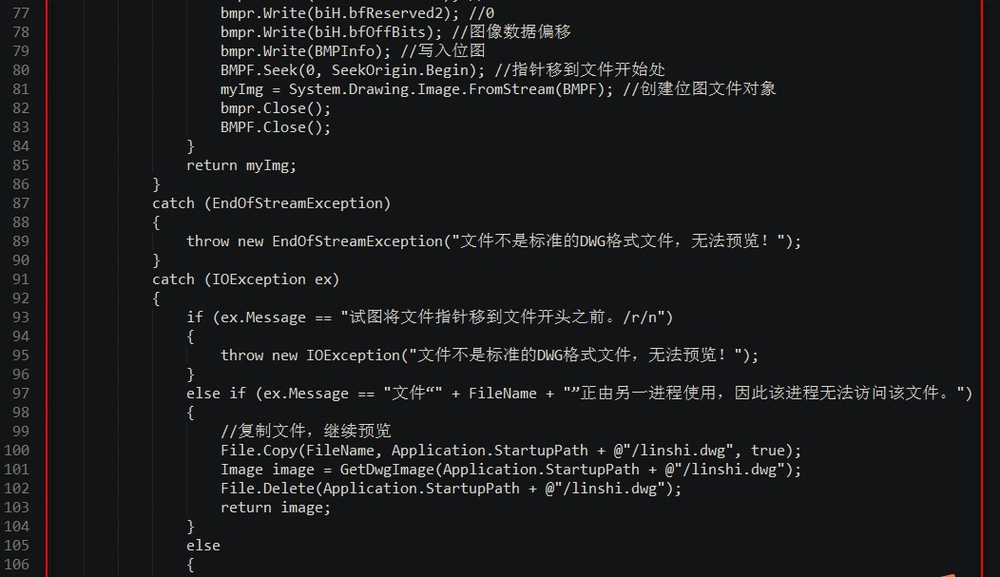Click line number 85 in the gutter
Image resolution: width=1000 pixels, height=577 pixels.
20,165
